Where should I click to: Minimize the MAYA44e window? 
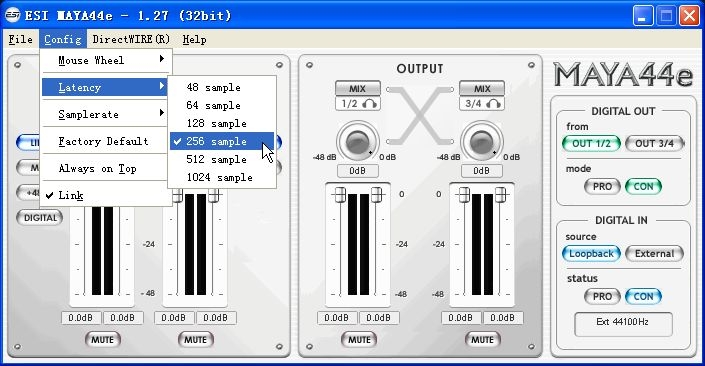click(643, 16)
